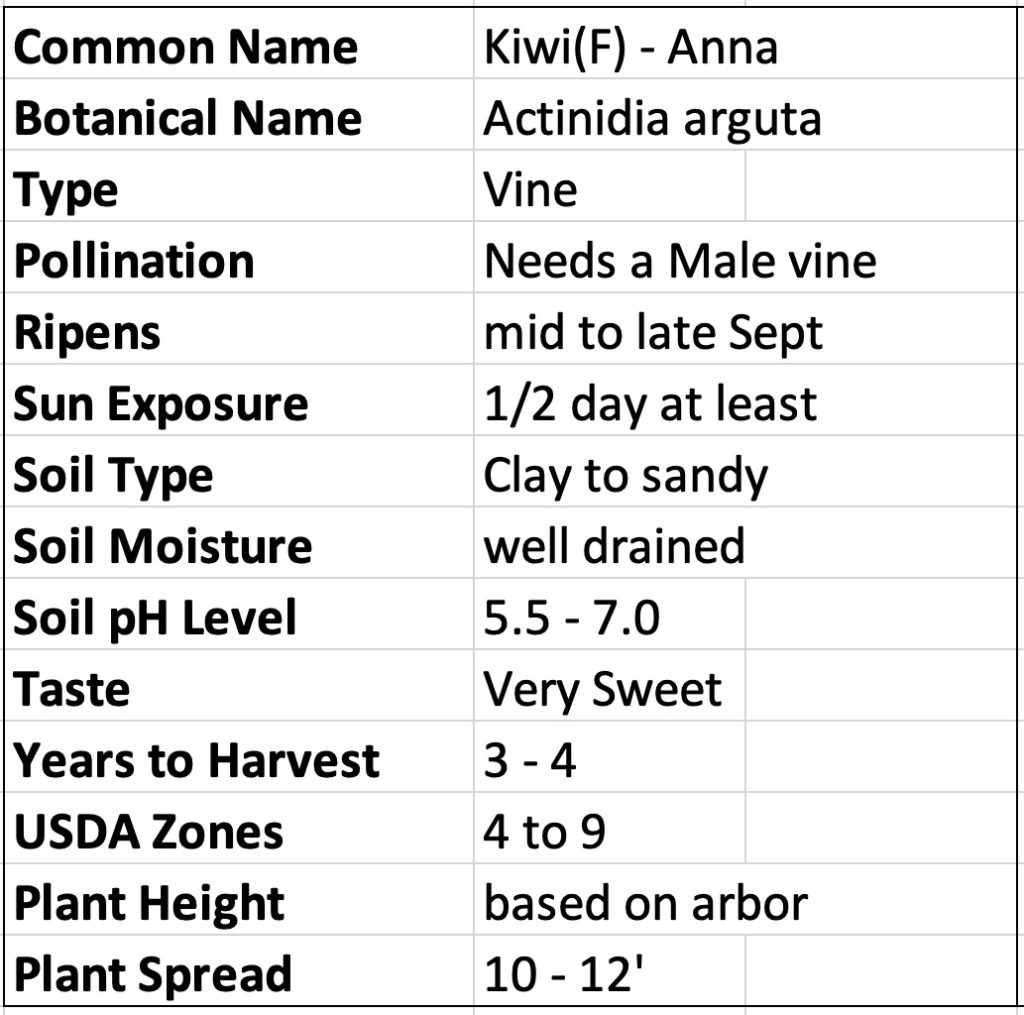The width and height of the screenshot is (1024, 1015).
Task: Click the 'Kiwi(F) - Anna' cell
Action: (x=630, y=48)
